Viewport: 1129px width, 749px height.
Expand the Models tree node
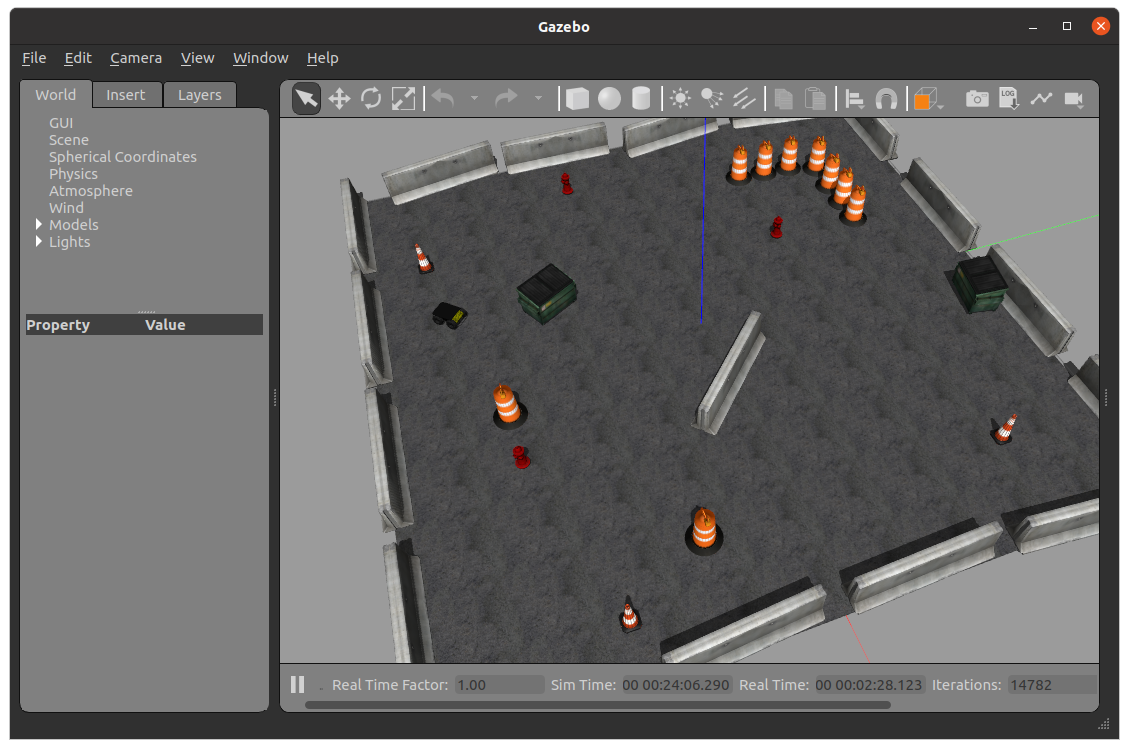[x=39, y=225]
